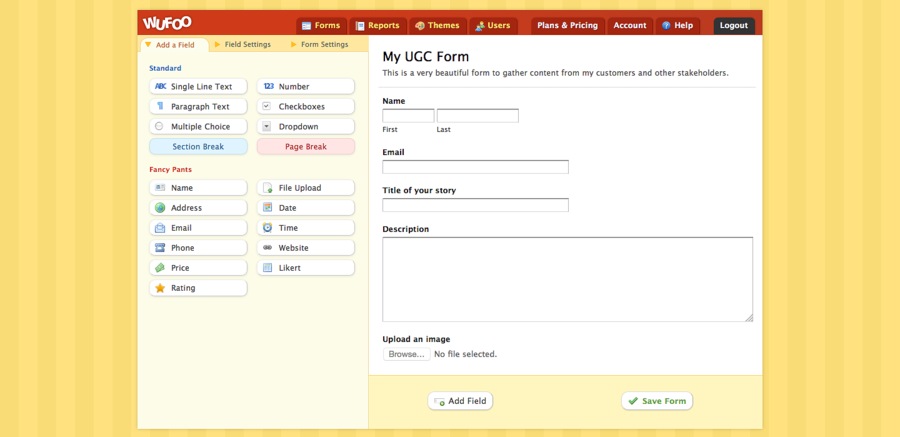
Task: Select the My UGC Form title
Action: coord(425,57)
